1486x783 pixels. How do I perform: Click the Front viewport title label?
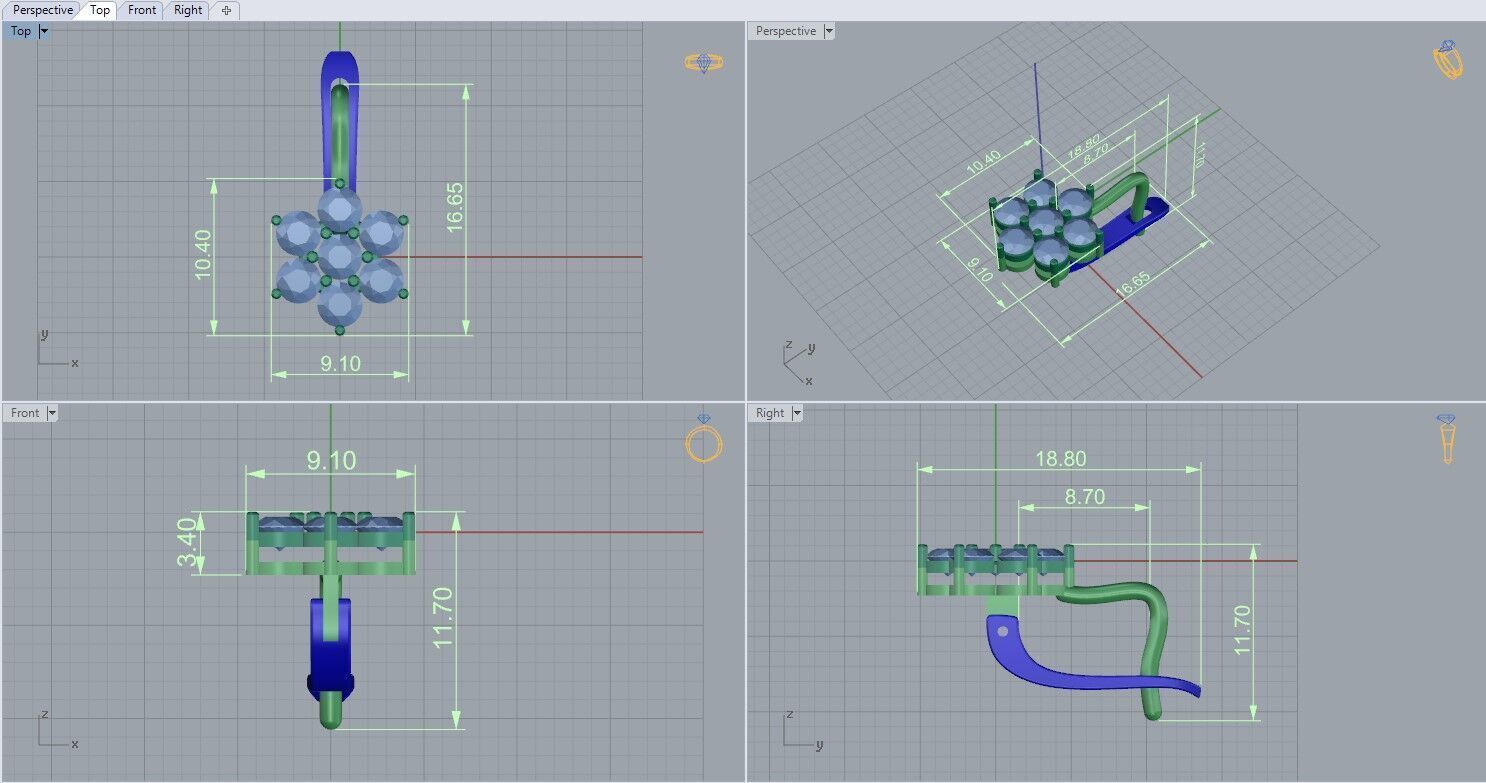25,413
